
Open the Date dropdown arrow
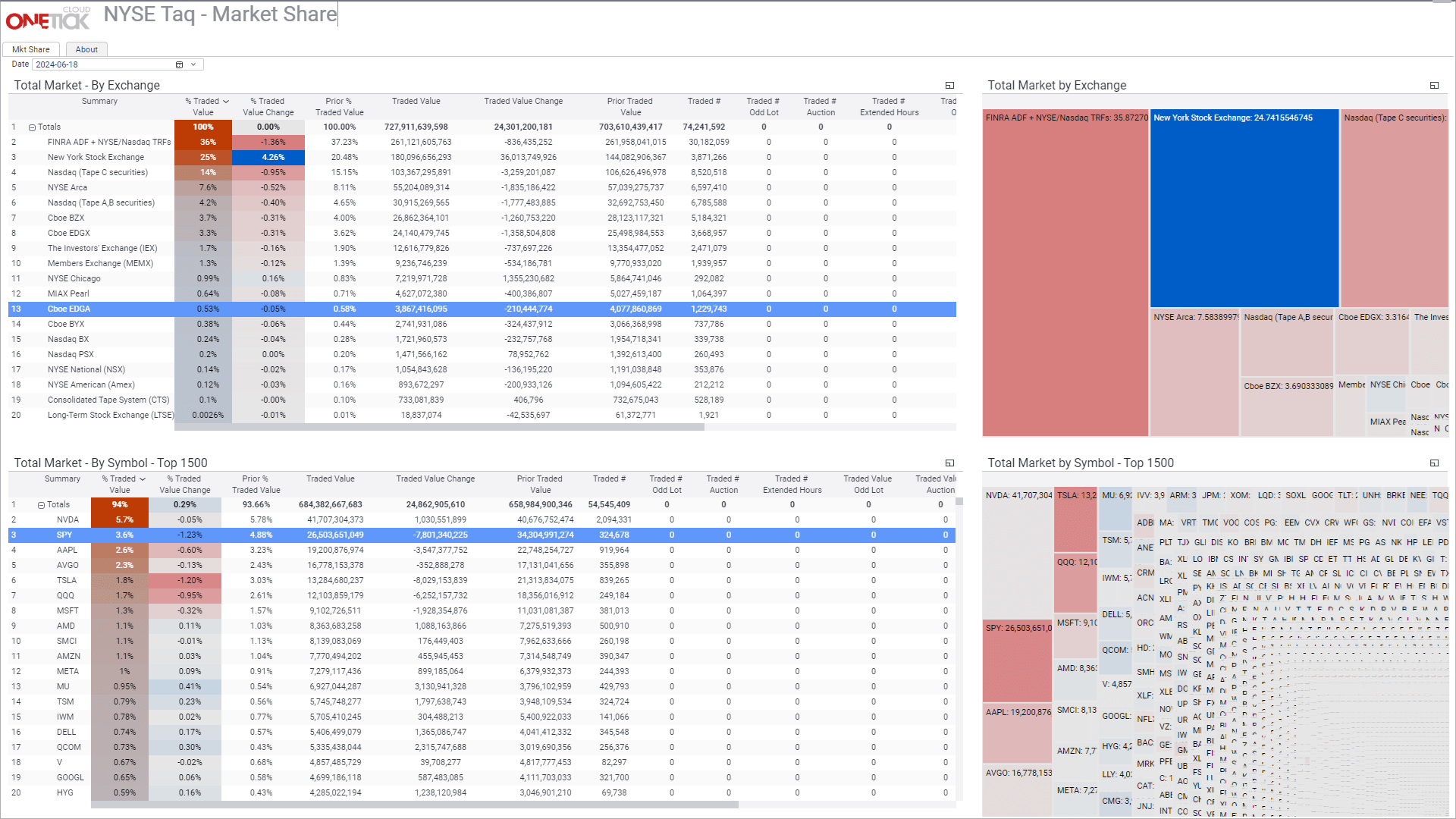(x=194, y=65)
